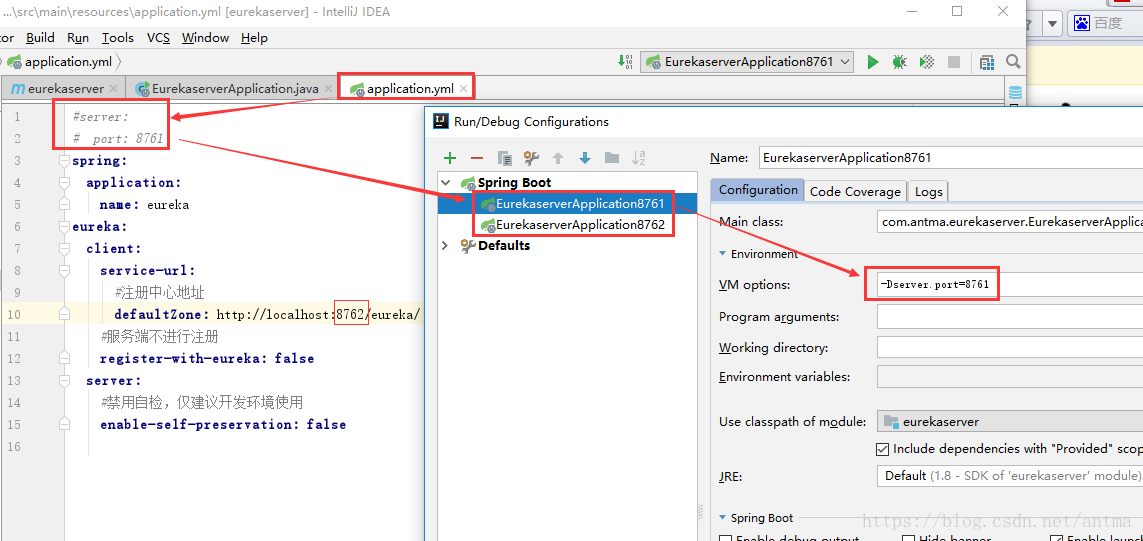Open Use classpath of module dropdown
1143x541 pixels.
[1010, 421]
